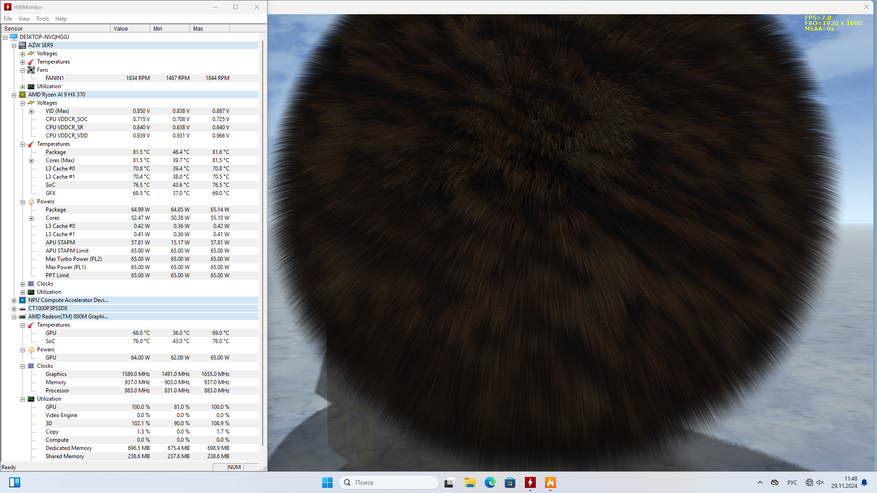Image resolution: width=877 pixels, height=493 pixels.
Task: Click the CPU Powers flame icon
Action: (31, 202)
